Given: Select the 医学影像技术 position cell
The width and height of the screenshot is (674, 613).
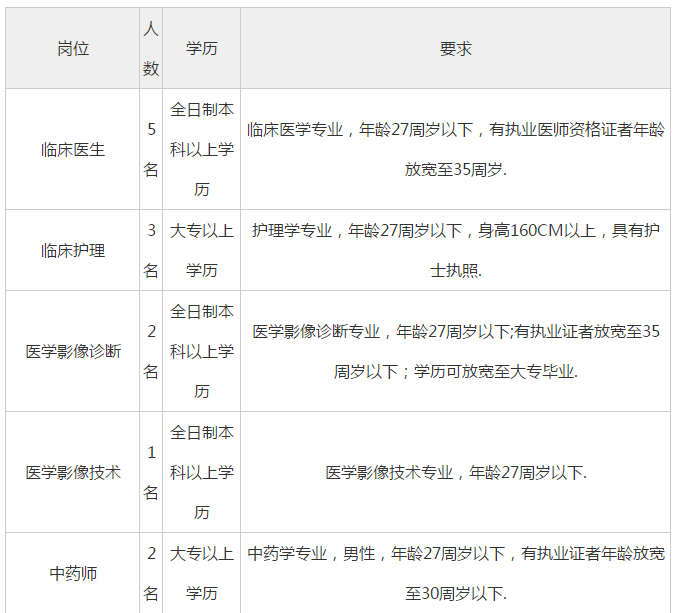Looking at the screenshot, I should (73, 472).
